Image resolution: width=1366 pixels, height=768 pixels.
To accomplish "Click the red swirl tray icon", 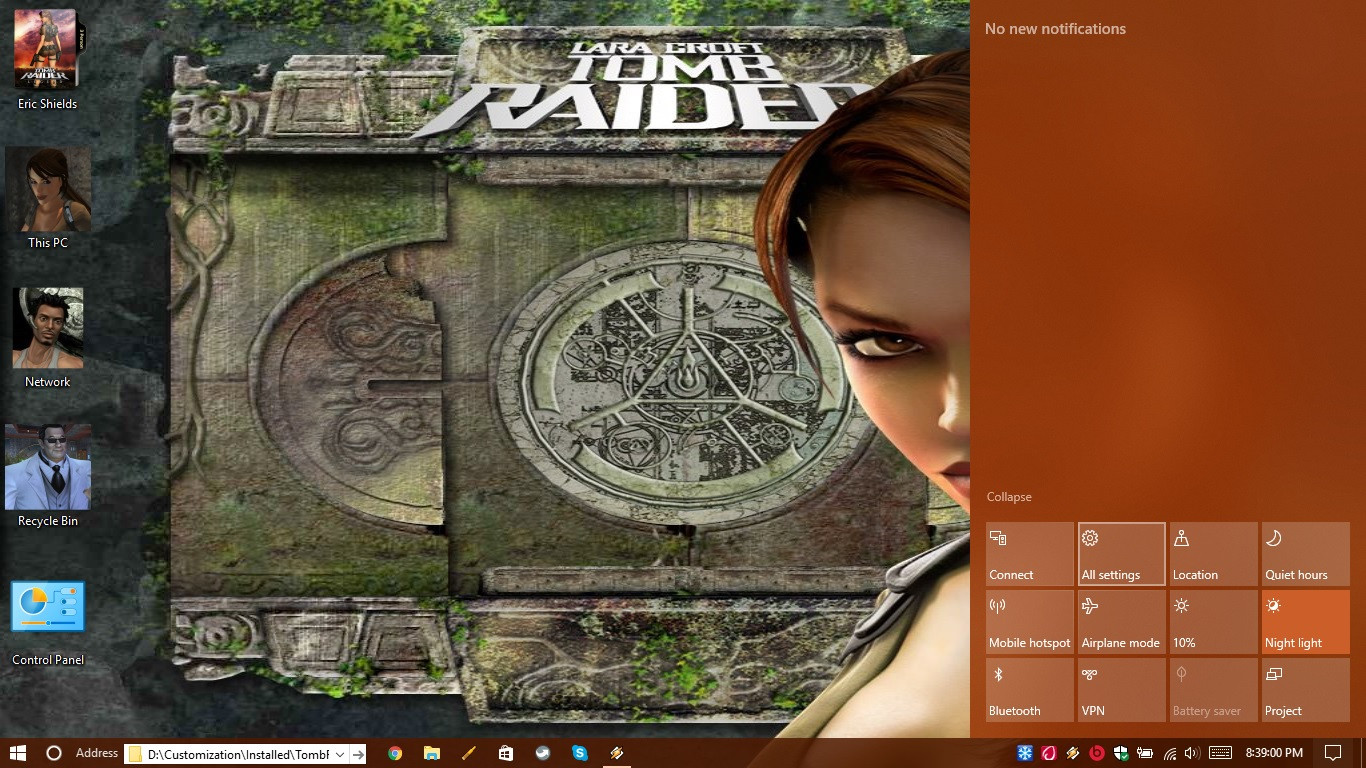I will 1049,753.
